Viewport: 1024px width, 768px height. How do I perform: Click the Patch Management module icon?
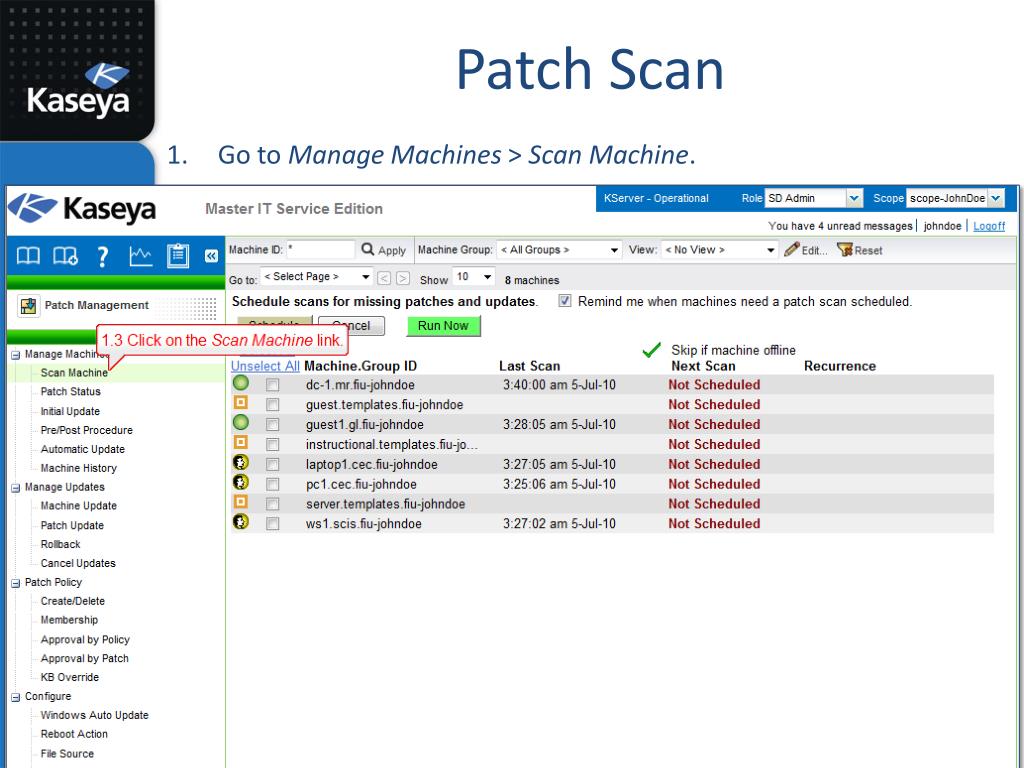(x=28, y=306)
